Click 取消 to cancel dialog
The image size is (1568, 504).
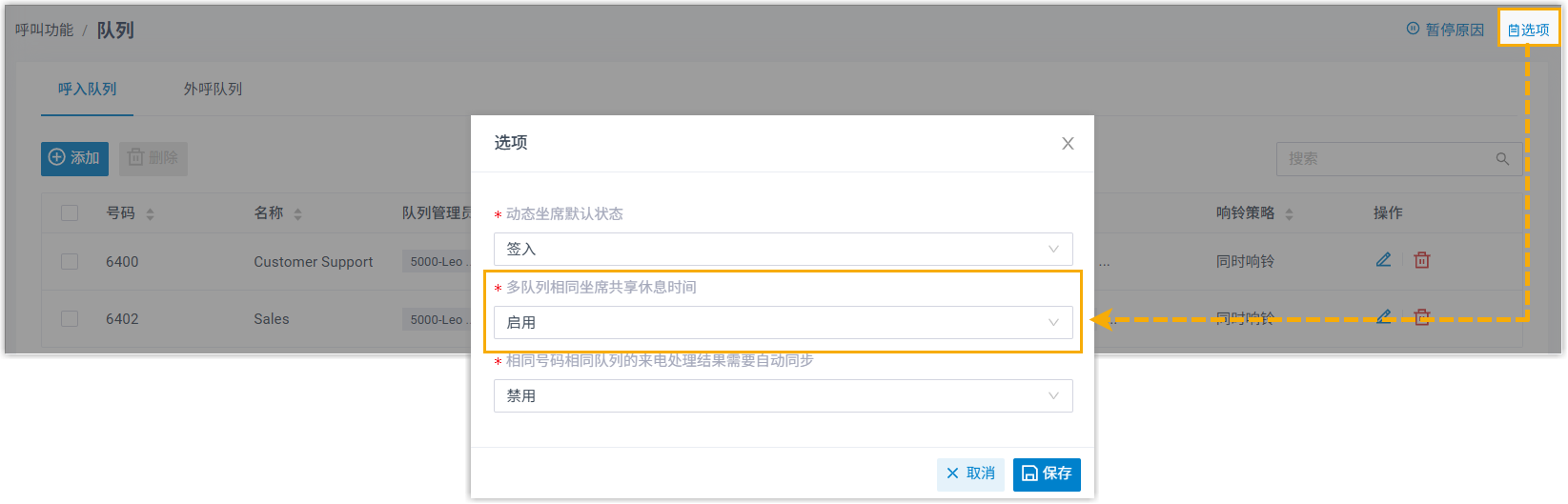tap(970, 474)
